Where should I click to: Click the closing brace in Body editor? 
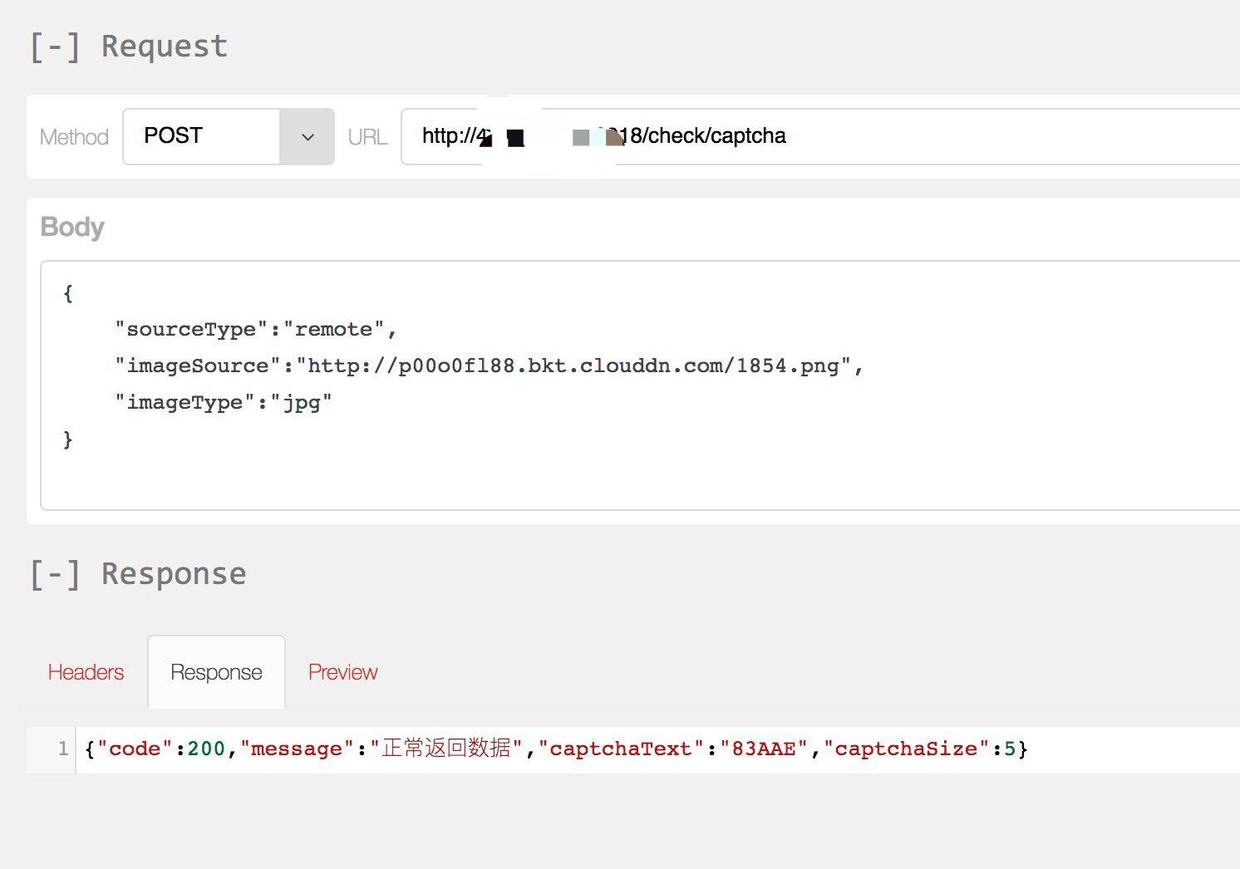pyautogui.click(x=68, y=439)
